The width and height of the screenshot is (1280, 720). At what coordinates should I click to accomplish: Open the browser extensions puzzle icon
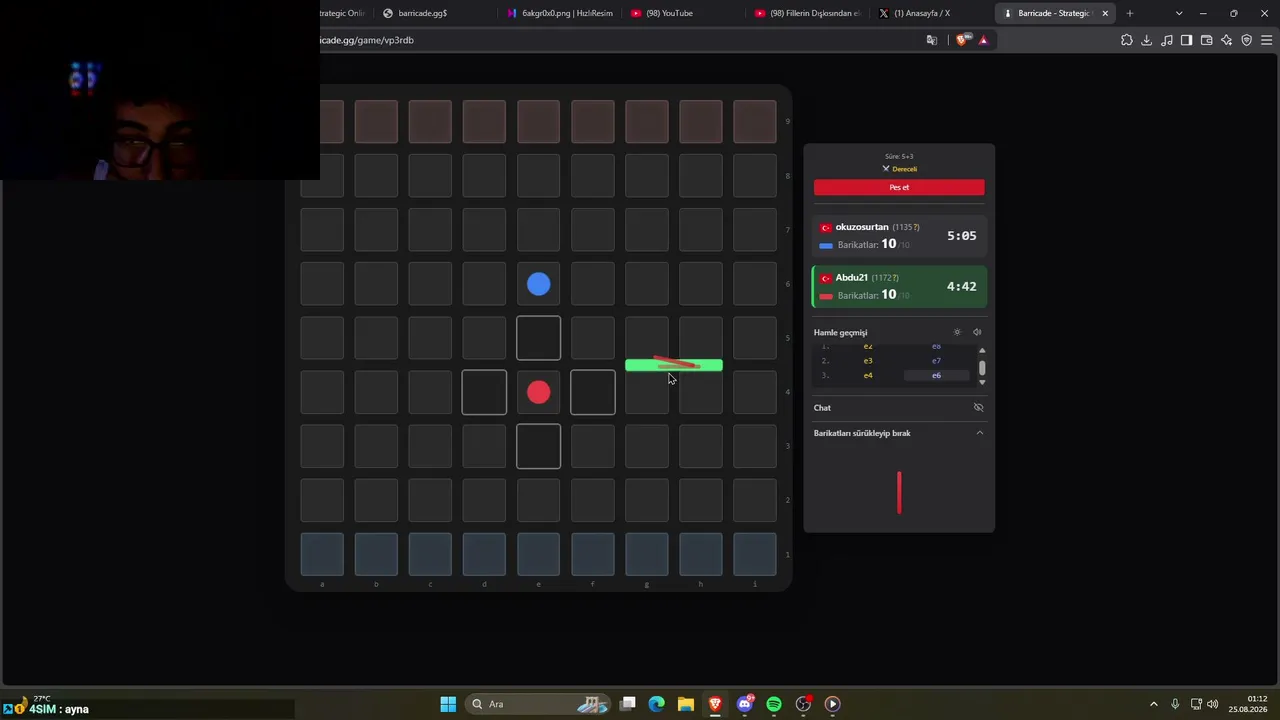coord(1127,40)
